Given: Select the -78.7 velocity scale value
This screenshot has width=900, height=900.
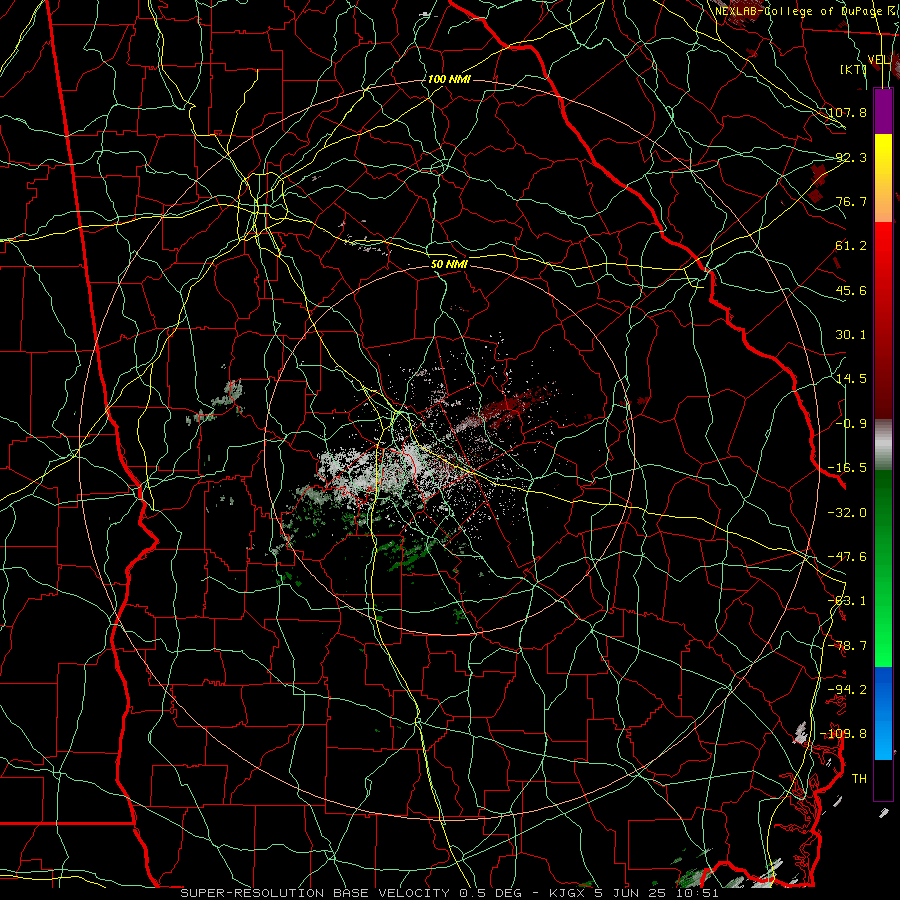Looking at the screenshot, I should coord(847,646).
